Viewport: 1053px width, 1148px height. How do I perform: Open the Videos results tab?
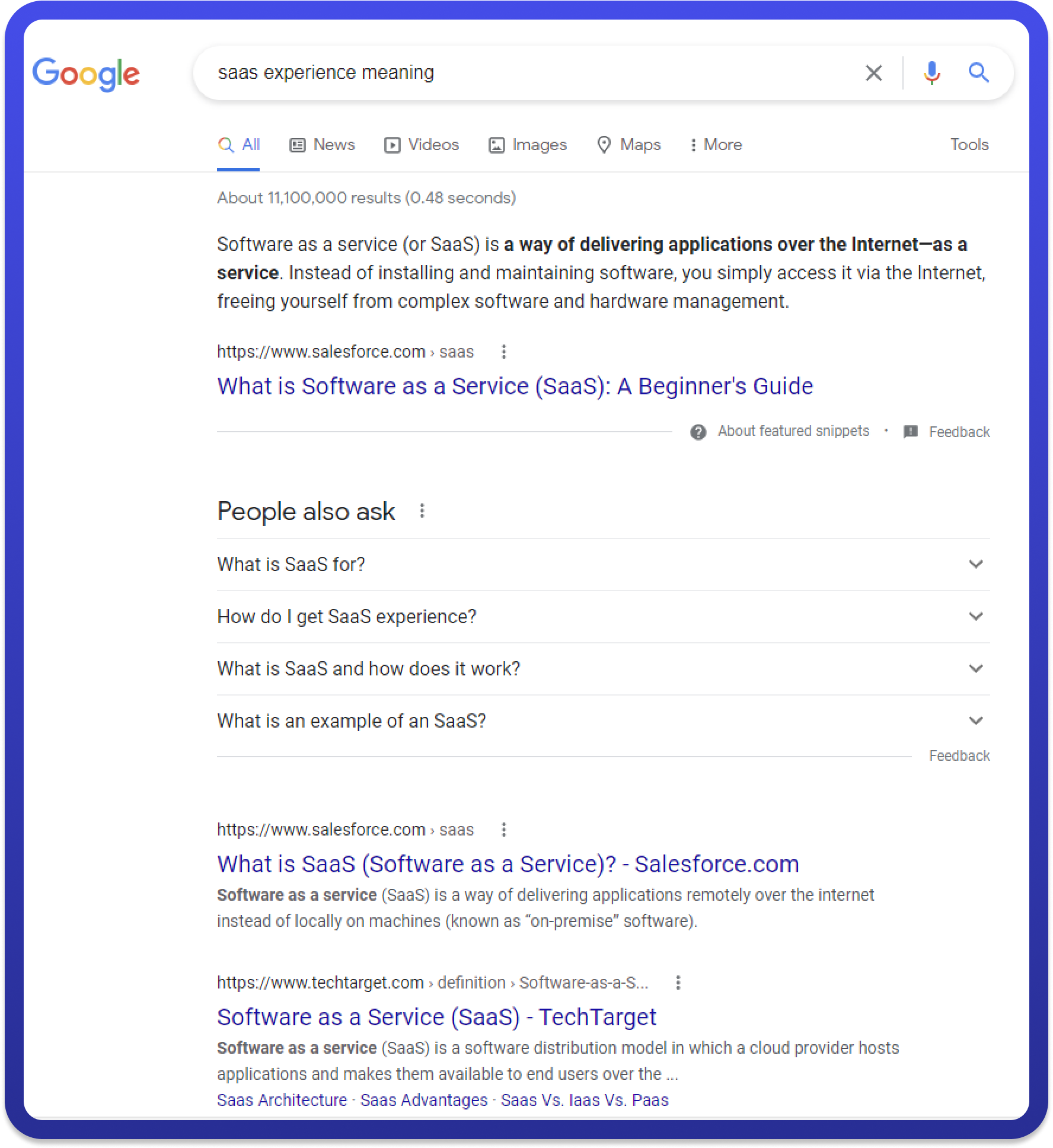[422, 145]
